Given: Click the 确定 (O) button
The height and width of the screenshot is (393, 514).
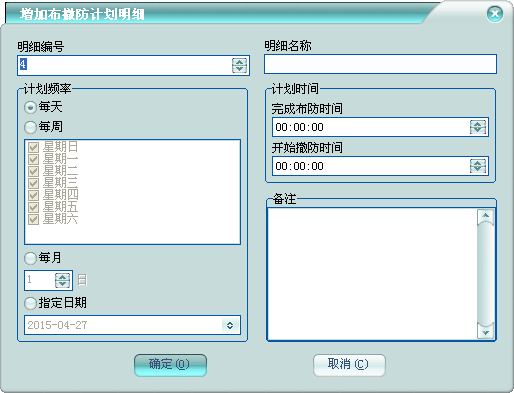Looking at the screenshot, I should (x=170, y=365).
